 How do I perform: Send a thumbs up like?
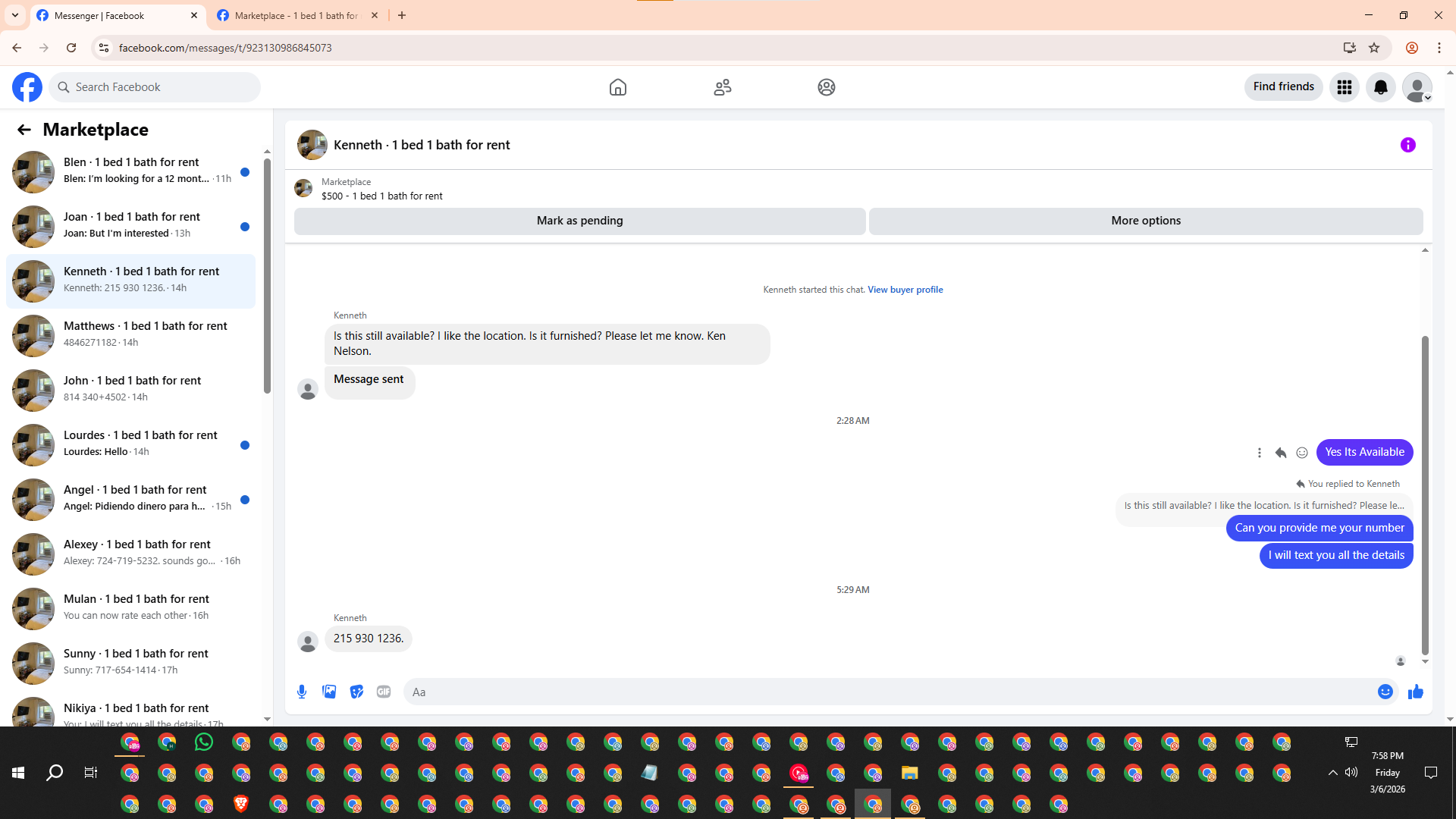tap(1415, 692)
